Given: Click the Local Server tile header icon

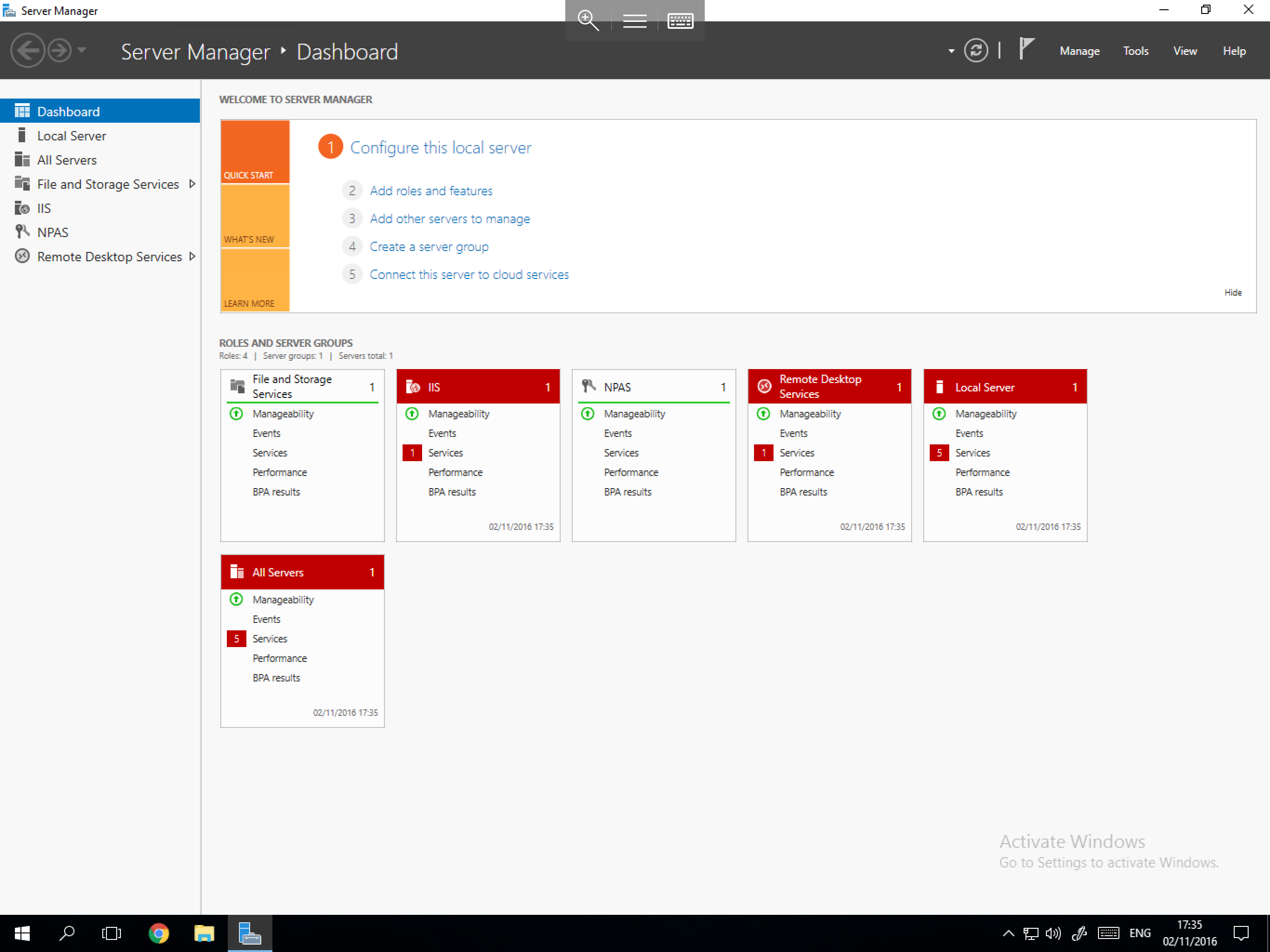Looking at the screenshot, I should (x=939, y=387).
